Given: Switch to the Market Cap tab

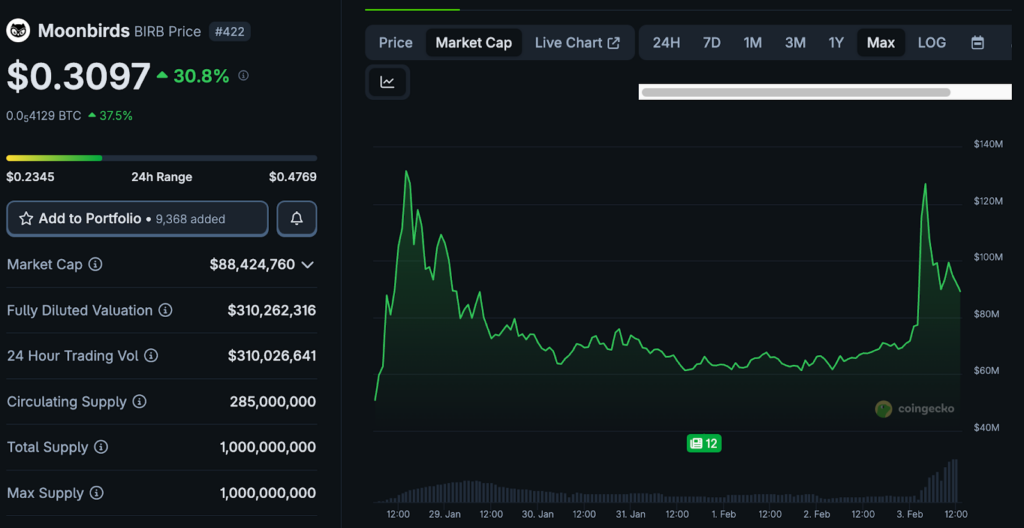Looking at the screenshot, I should coord(473,43).
